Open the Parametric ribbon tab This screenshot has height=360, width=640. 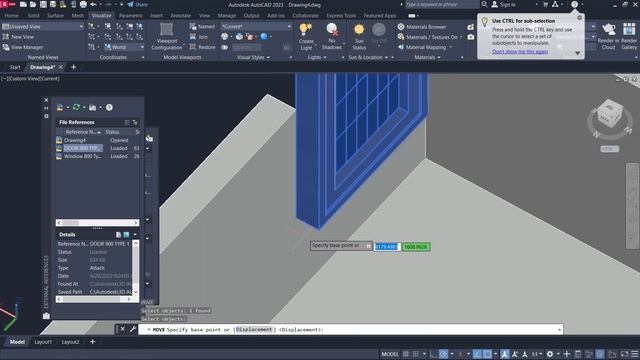click(131, 16)
